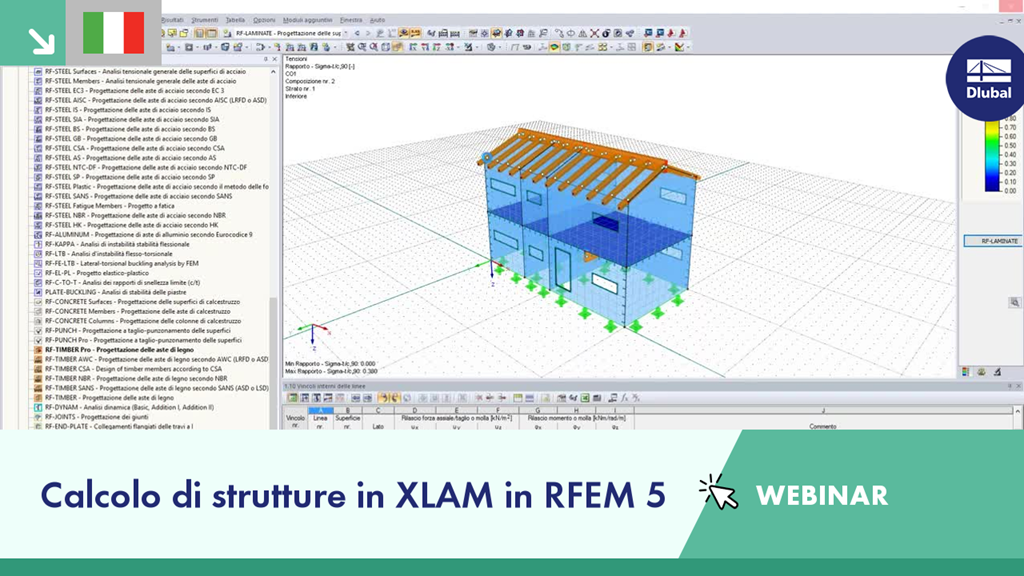
Task: Open the color scale tab icon at panel bottom
Action: tap(966, 372)
